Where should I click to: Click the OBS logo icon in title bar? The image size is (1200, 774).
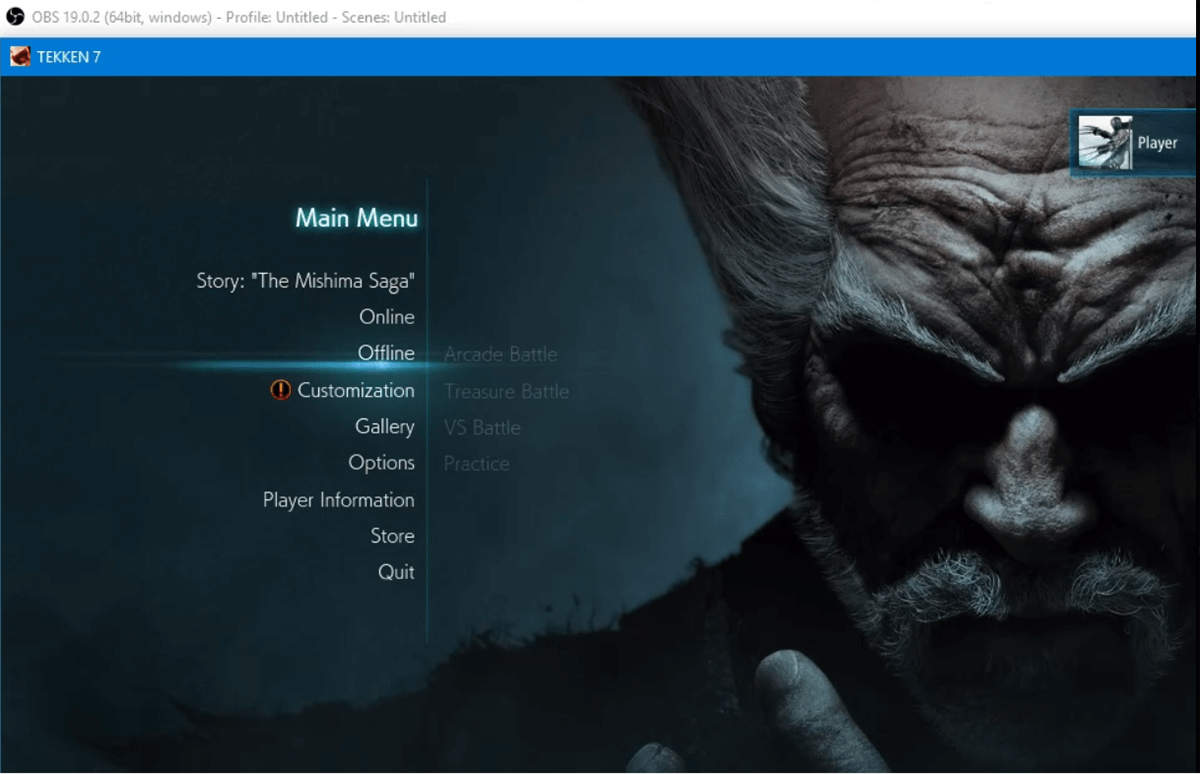[x=16, y=16]
